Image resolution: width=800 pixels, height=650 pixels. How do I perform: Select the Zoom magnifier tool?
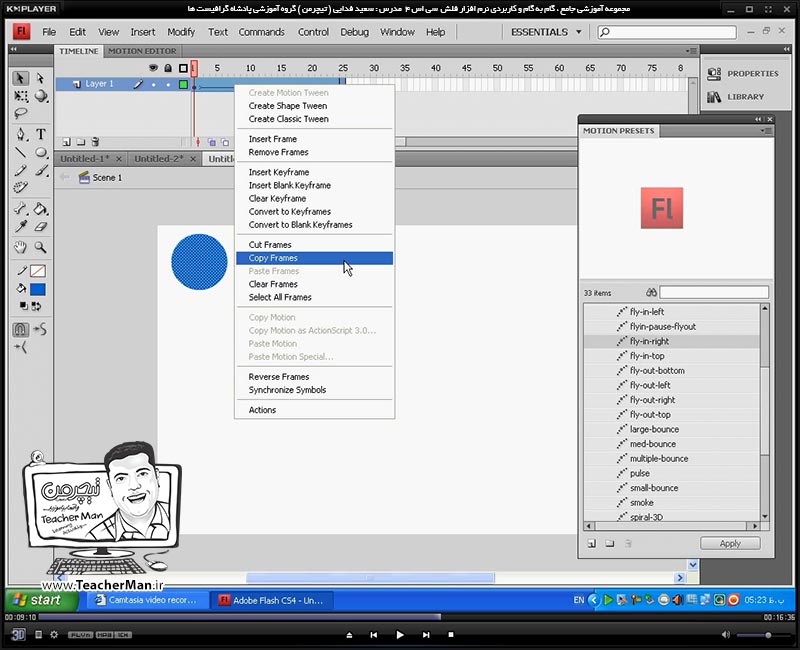(40, 248)
